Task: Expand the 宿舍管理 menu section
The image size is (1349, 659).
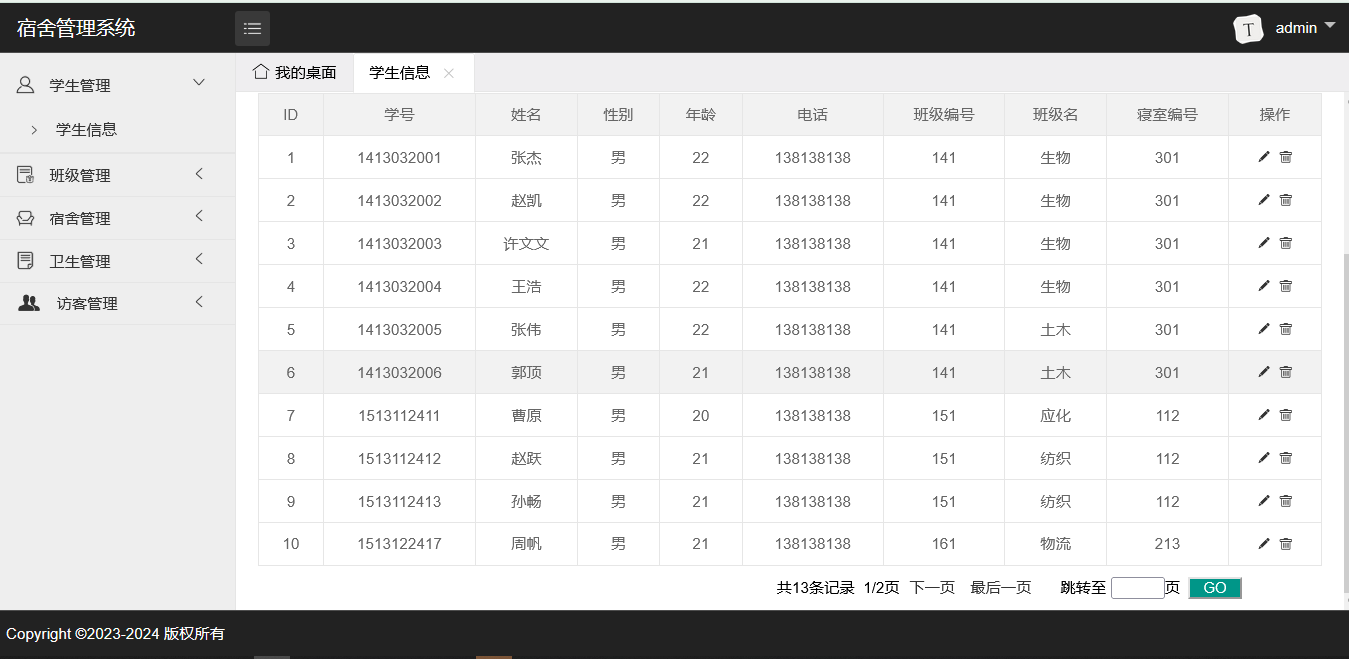Action: click(198, 217)
